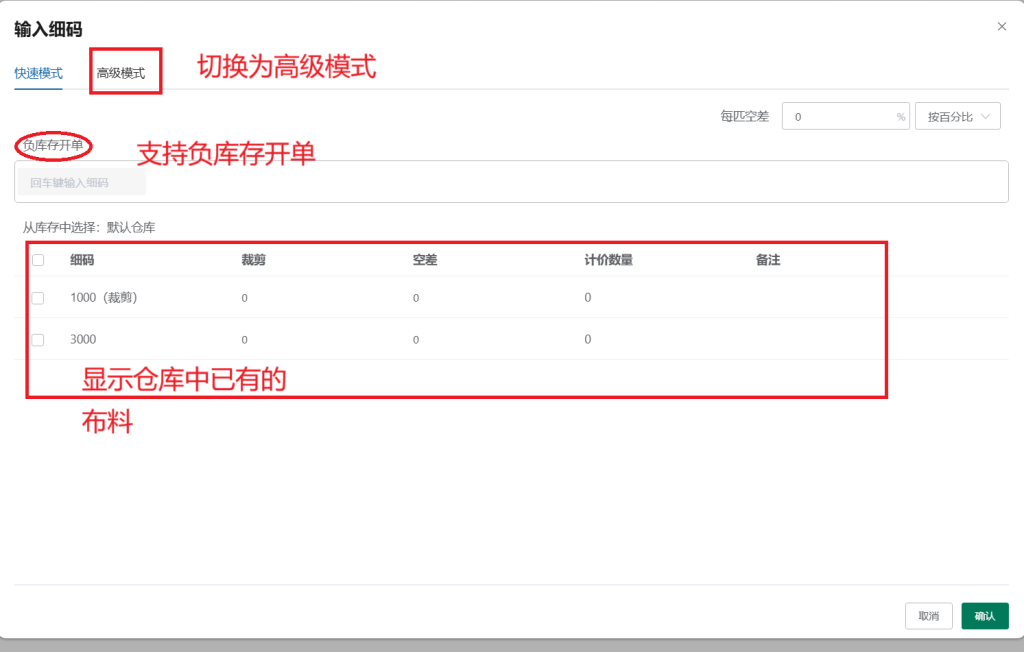Check the box for row 3000
The image size is (1024, 652).
[x=38, y=340]
